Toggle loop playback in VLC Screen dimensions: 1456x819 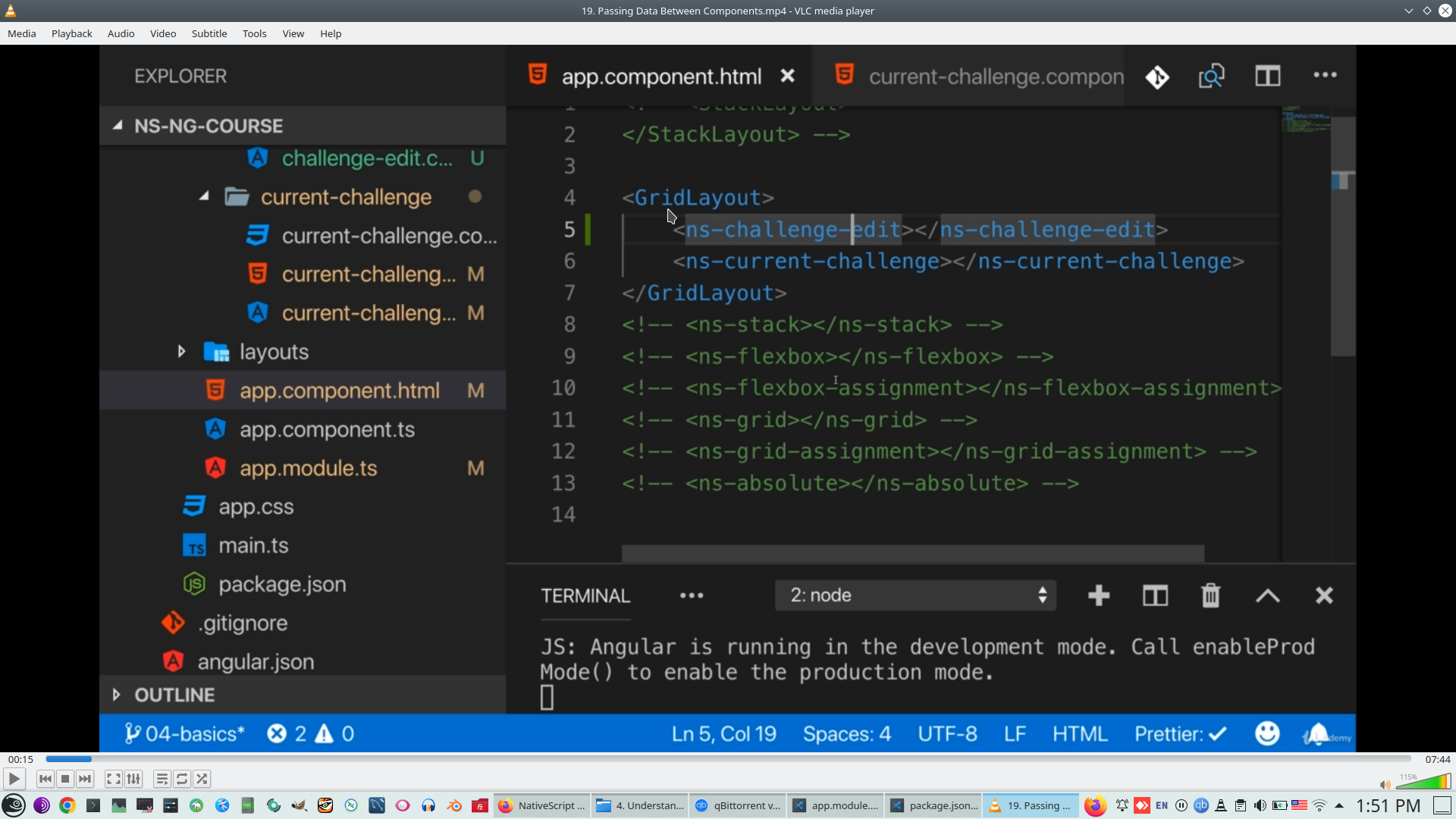[x=181, y=779]
